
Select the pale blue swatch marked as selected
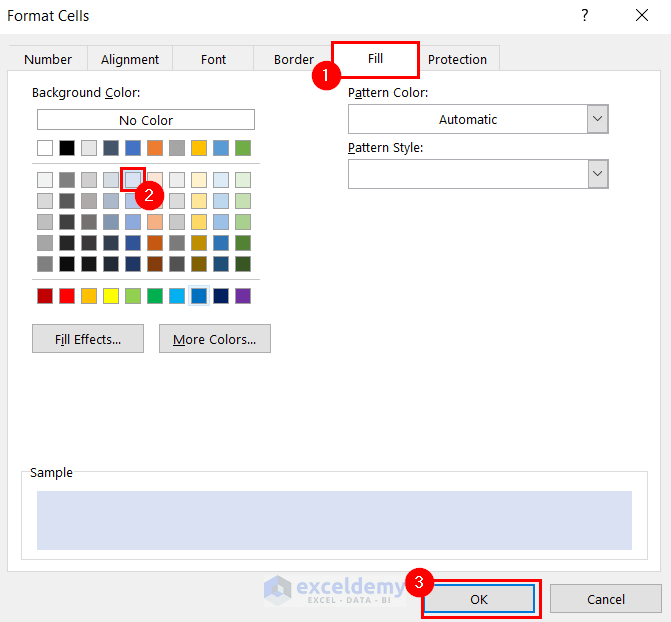(x=132, y=180)
